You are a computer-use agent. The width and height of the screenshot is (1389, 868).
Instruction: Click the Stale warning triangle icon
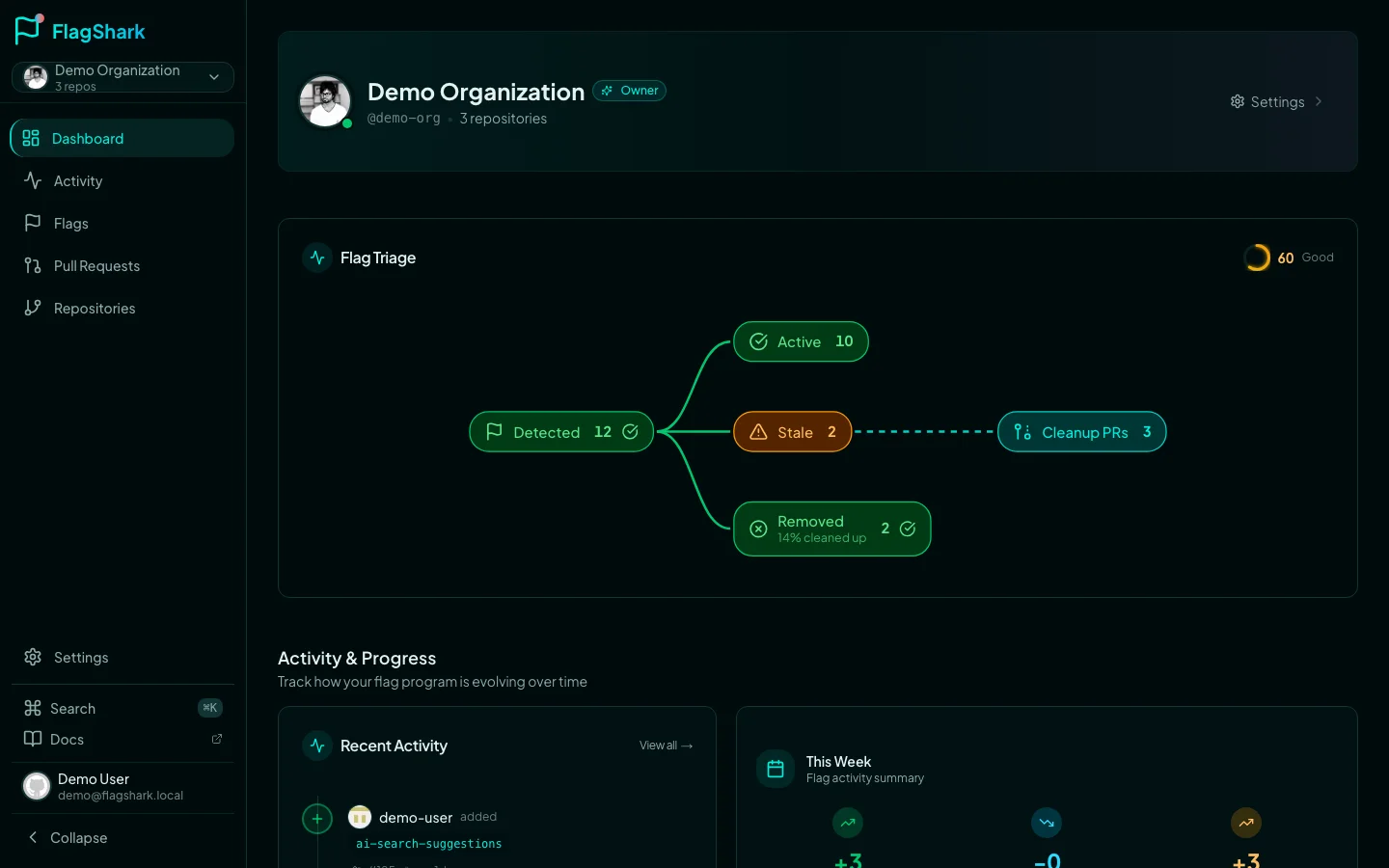[x=759, y=432]
